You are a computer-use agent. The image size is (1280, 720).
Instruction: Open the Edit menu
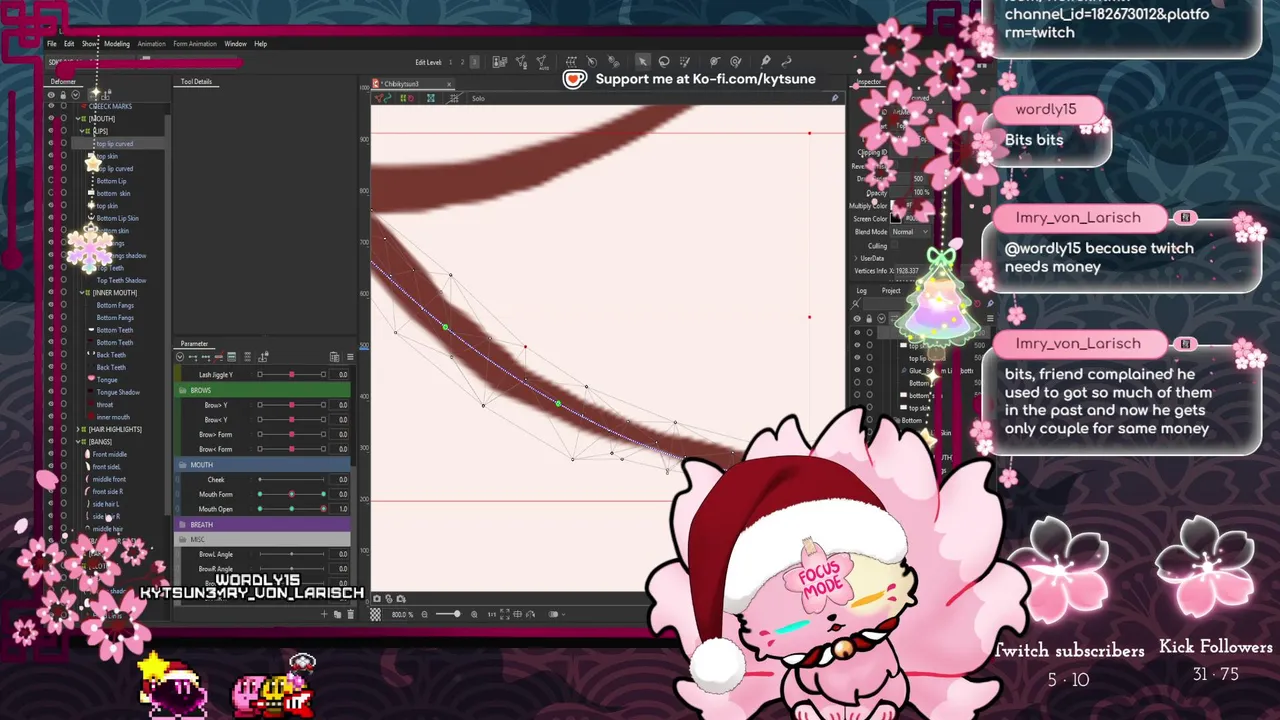click(x=69, y=44)
